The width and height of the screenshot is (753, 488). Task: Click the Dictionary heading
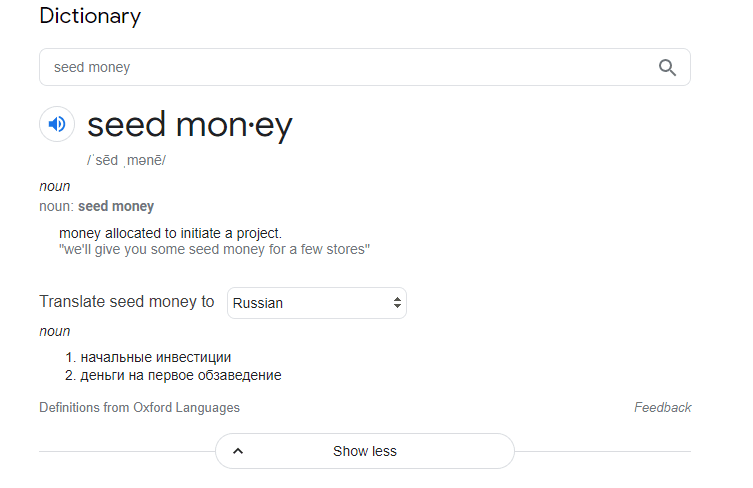click(x=90, y=16)
